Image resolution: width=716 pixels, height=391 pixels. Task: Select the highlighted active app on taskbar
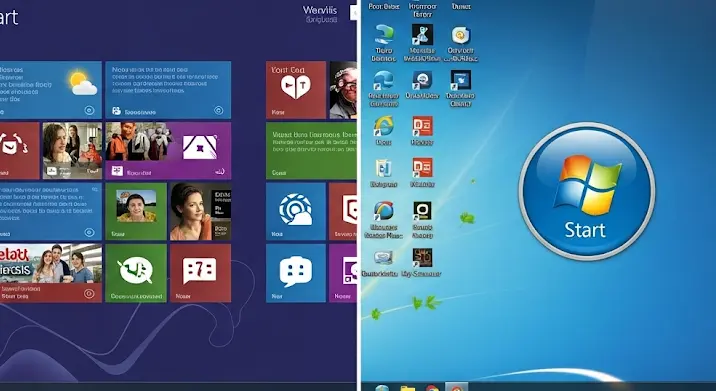(456, 387)
